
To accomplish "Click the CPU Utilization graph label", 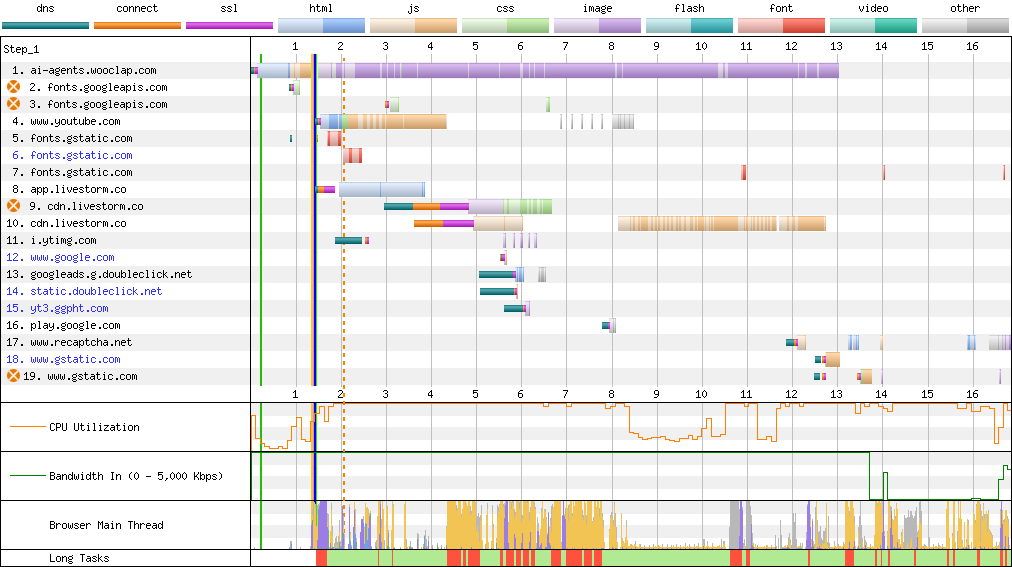I will 94,427.
